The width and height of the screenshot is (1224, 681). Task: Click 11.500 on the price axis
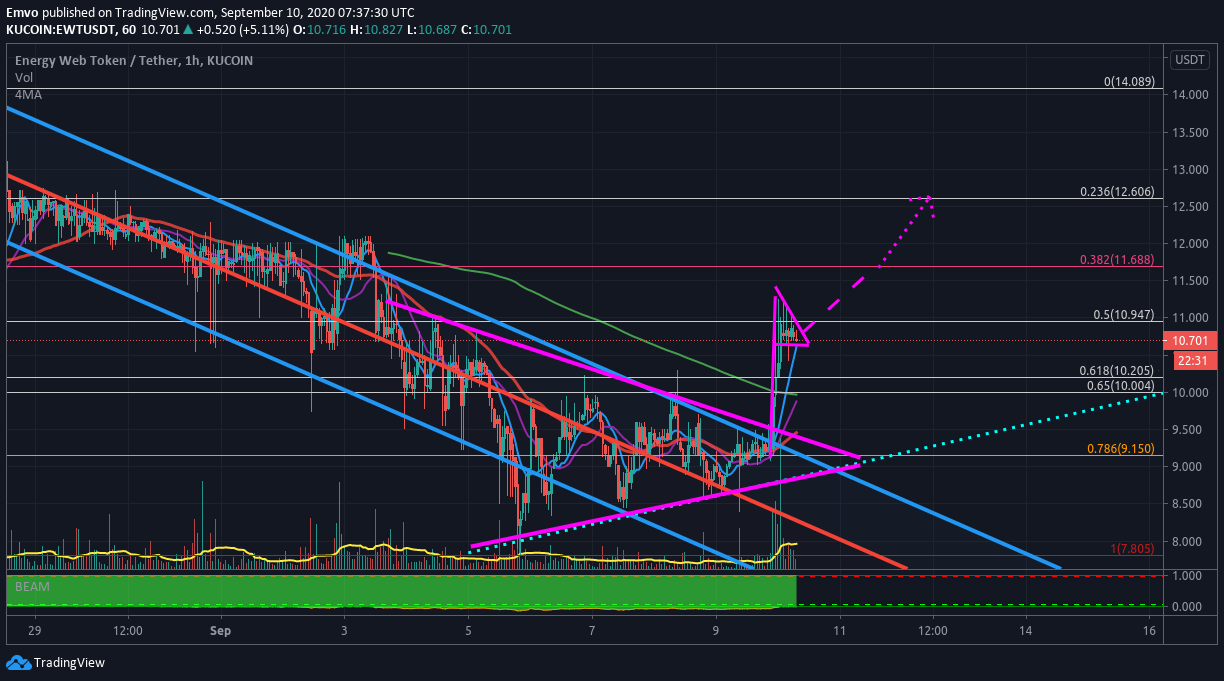1189,281
